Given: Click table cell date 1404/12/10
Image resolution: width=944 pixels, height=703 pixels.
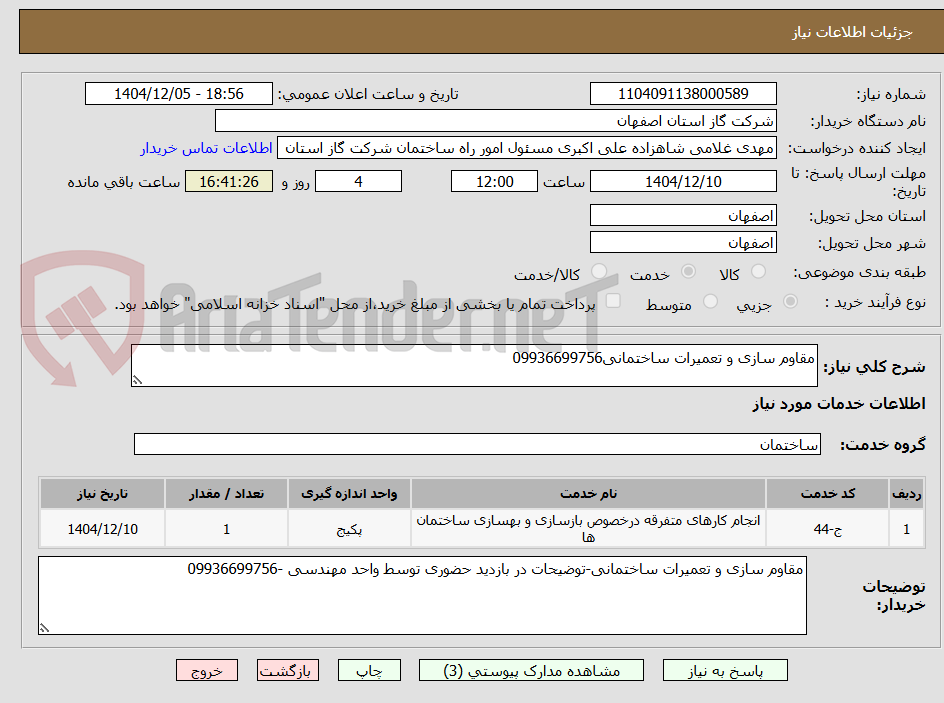Looking at the screenshot, I should pos(102,528).
